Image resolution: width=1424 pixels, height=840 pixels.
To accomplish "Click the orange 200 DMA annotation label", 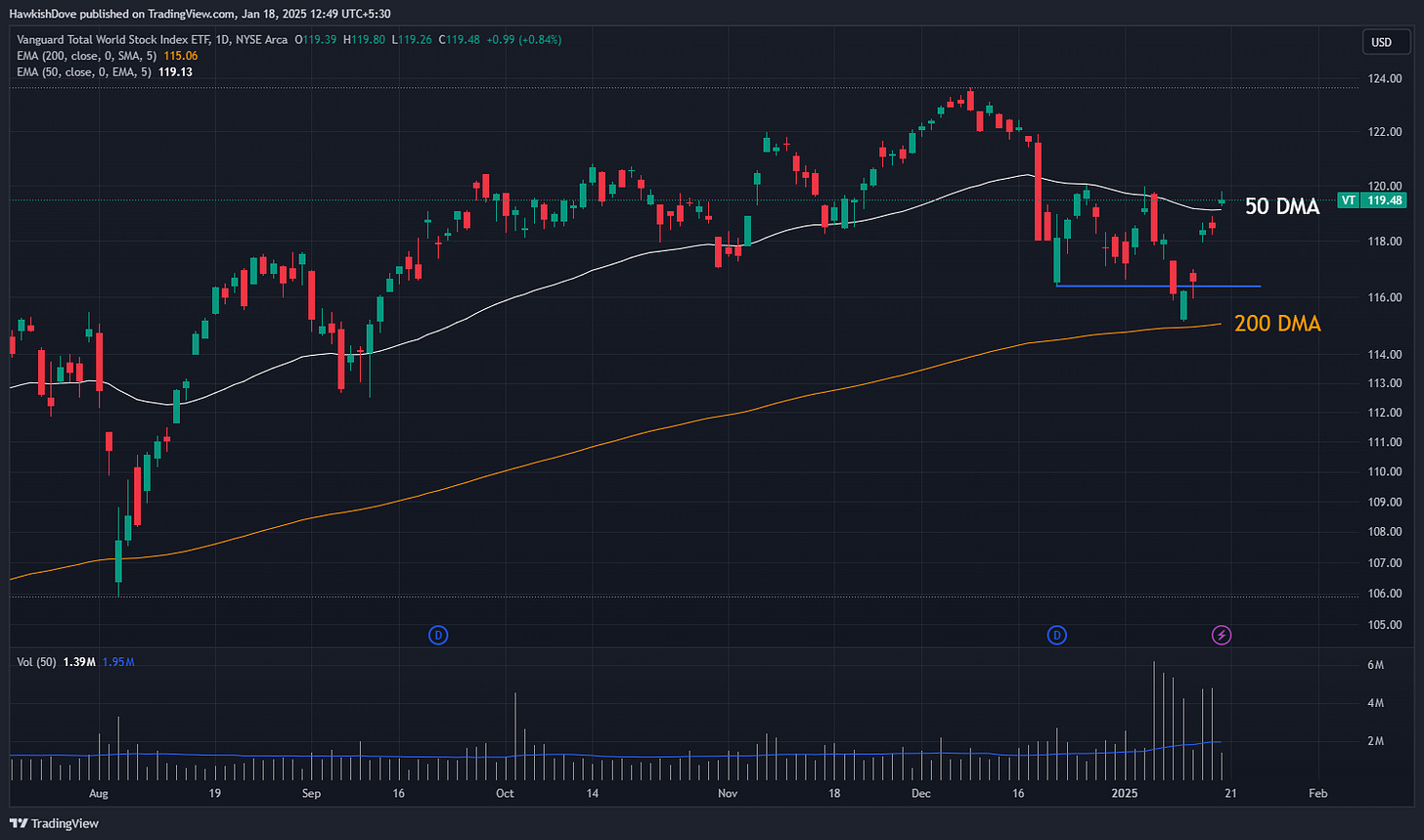I will (x=1277, y=324).
